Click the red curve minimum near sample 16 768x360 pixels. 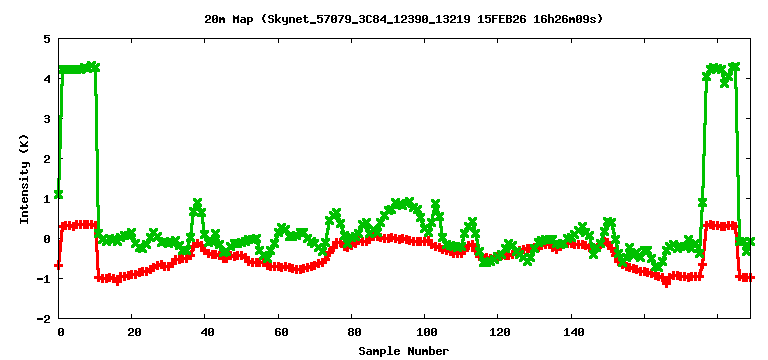(x=117, y=281)
